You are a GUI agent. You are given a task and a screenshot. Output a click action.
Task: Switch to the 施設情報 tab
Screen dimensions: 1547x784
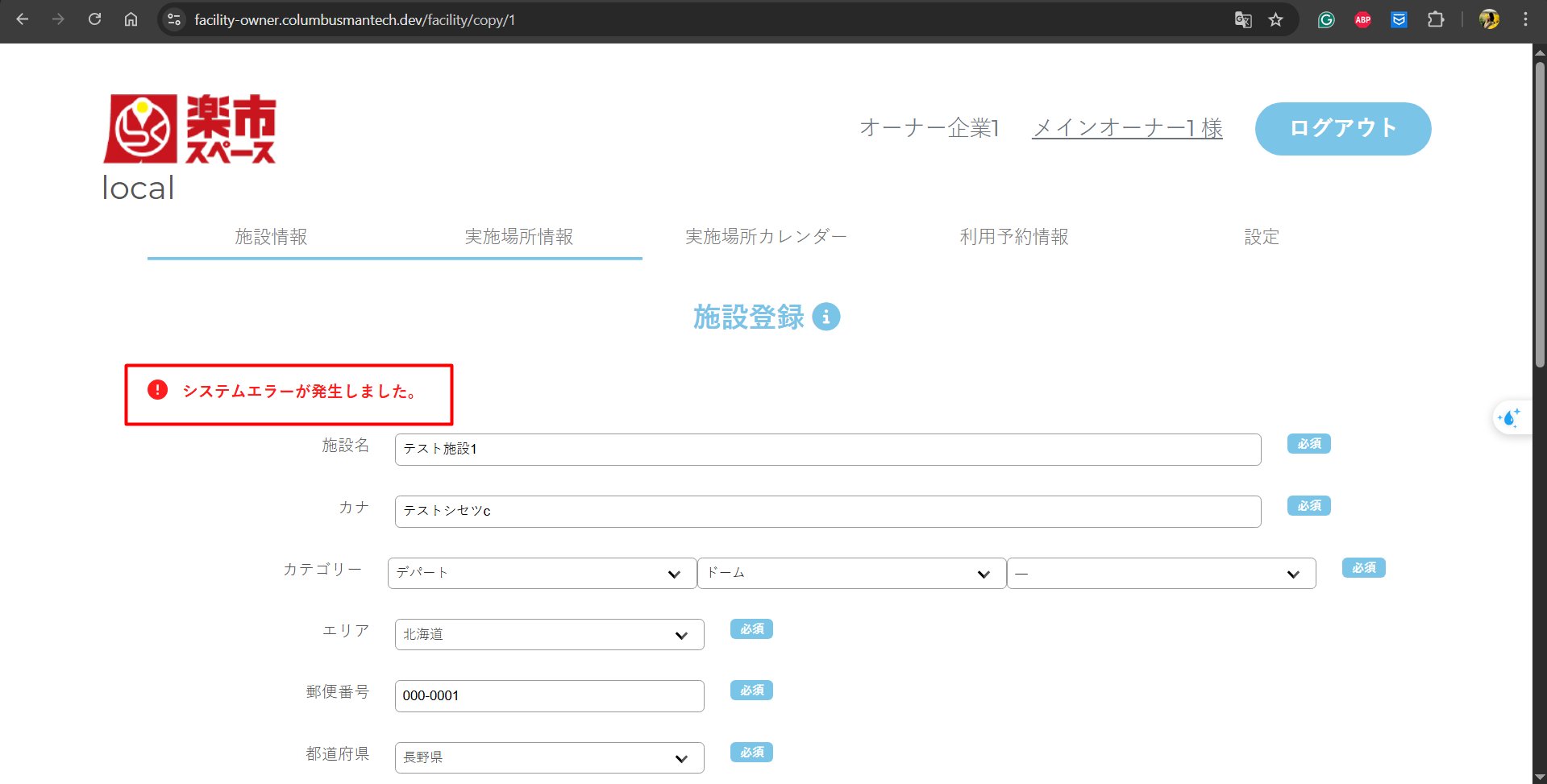(x=271, y=237)
